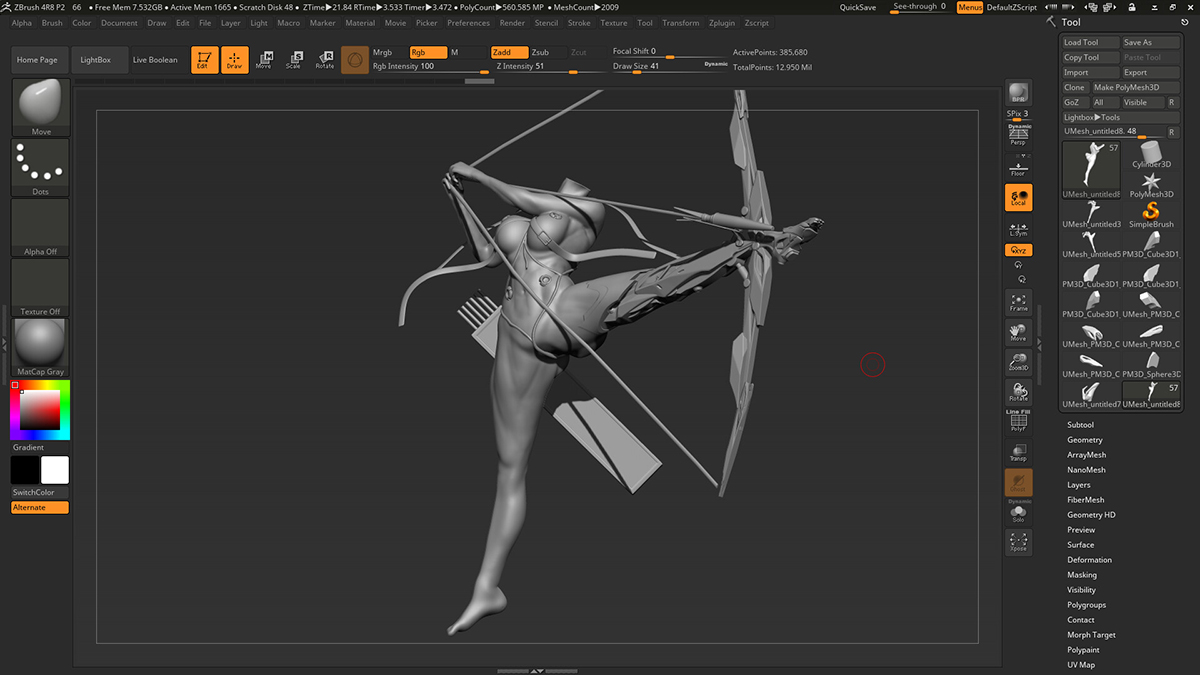
Task: Expand the Subtool palette section
Action: (1080, 425)
